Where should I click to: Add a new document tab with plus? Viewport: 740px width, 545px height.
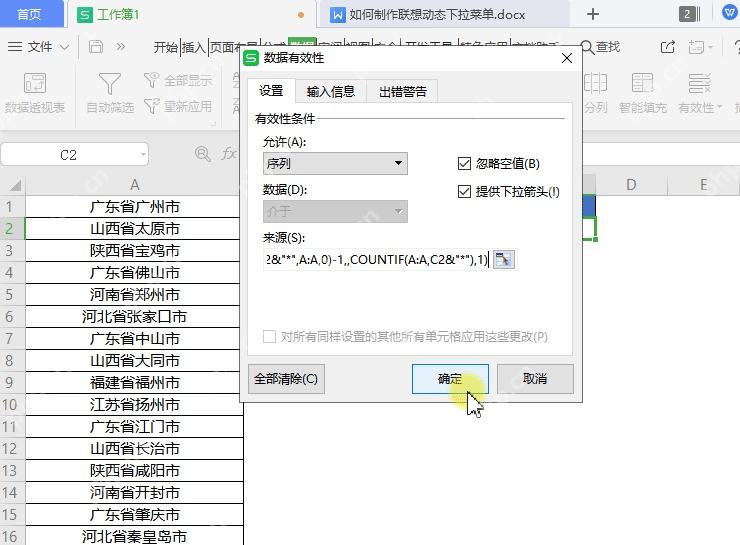tap(593, 14)
